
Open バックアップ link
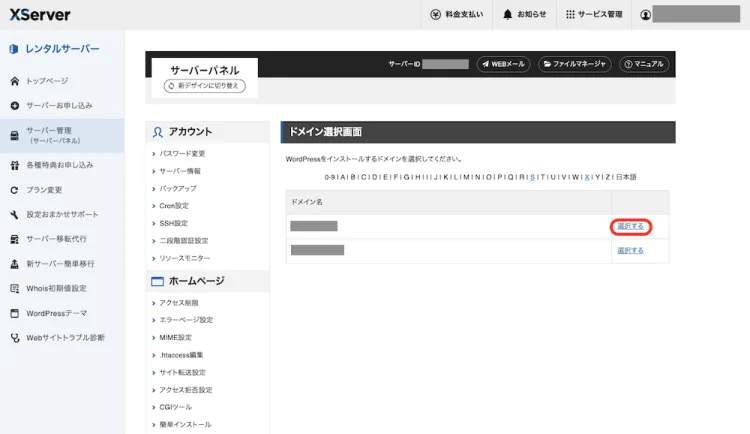coord(178,189)
